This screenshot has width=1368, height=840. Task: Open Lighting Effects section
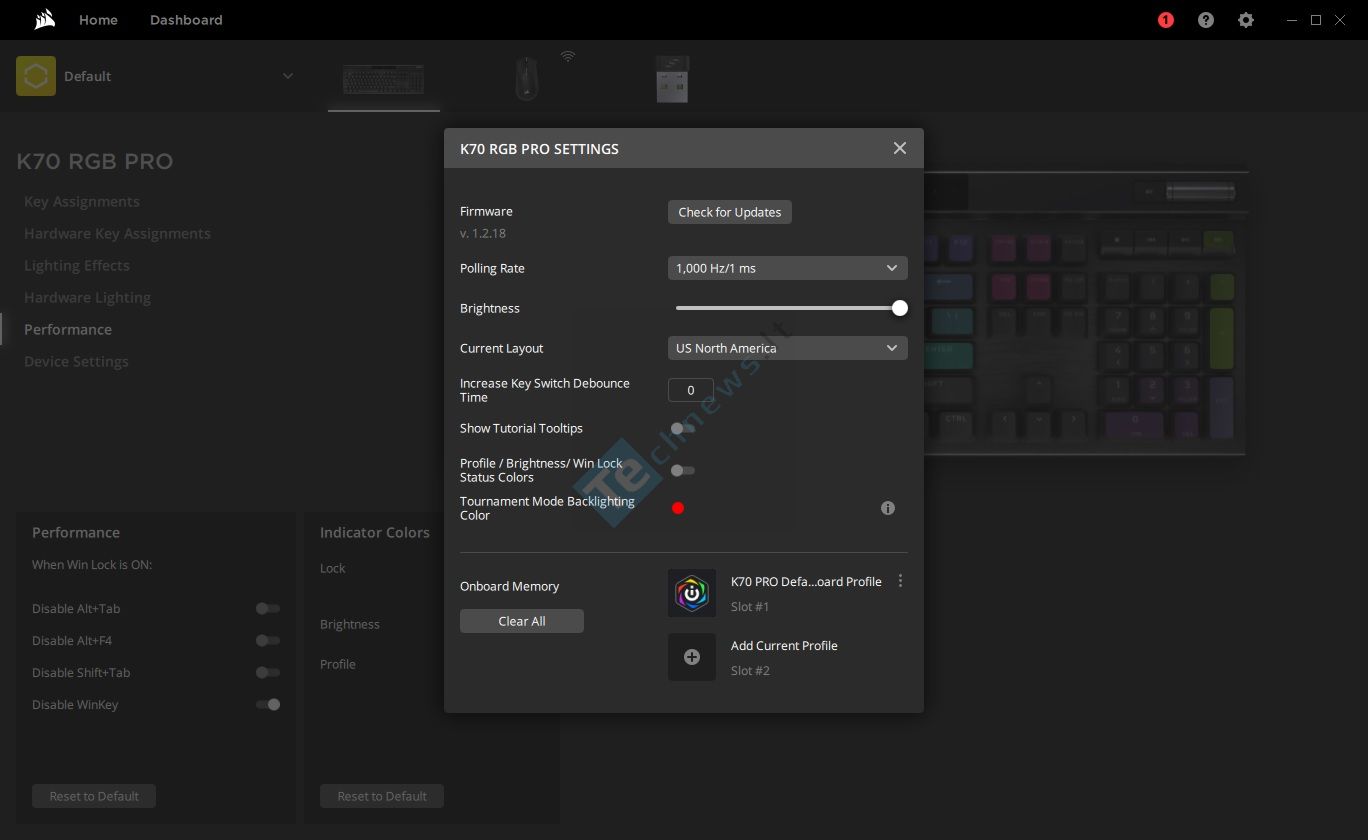pos(77,265)
